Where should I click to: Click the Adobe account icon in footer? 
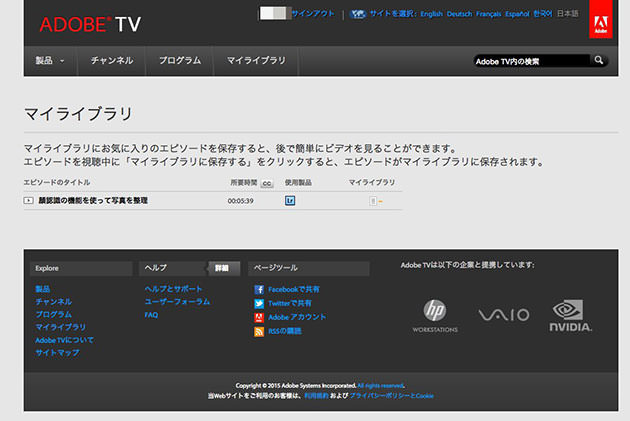(259, 317)
